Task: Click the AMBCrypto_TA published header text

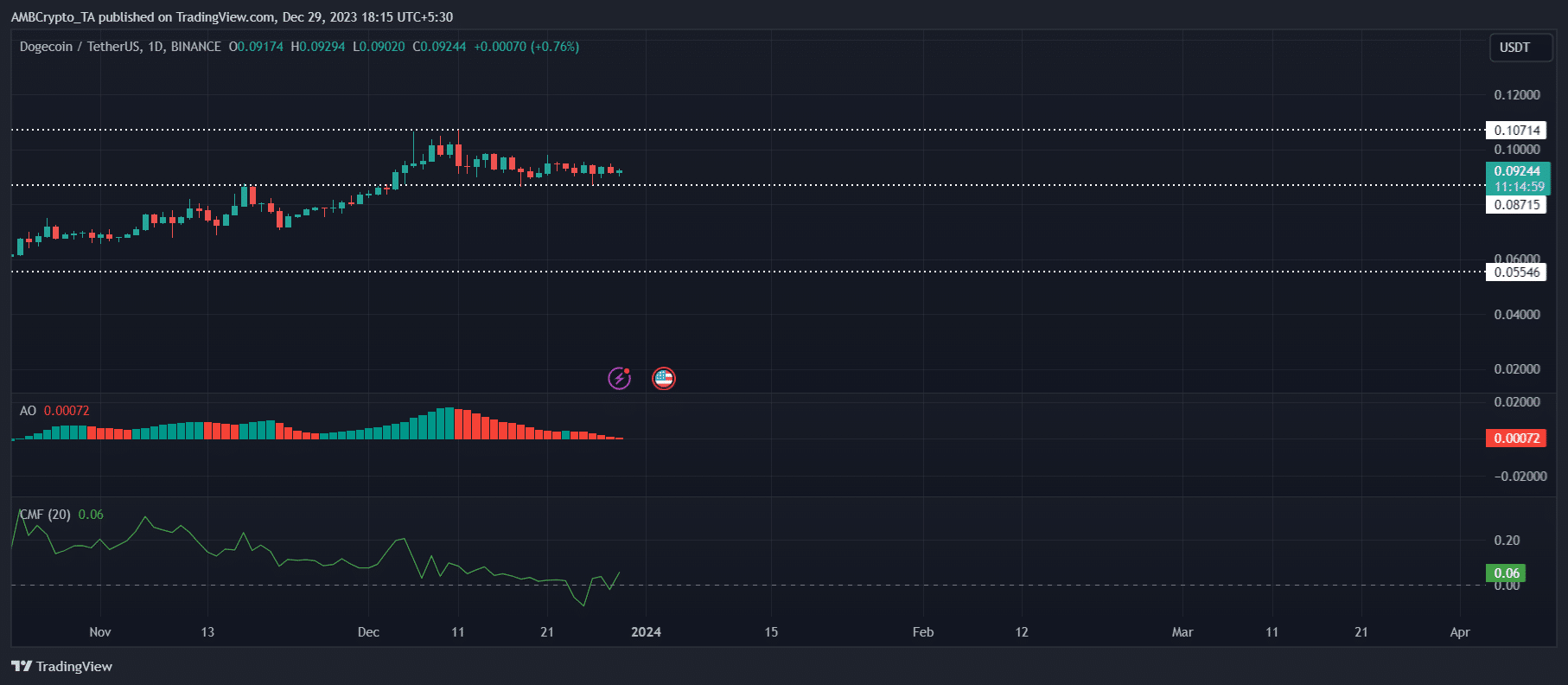Action: (x=232, y=17)
